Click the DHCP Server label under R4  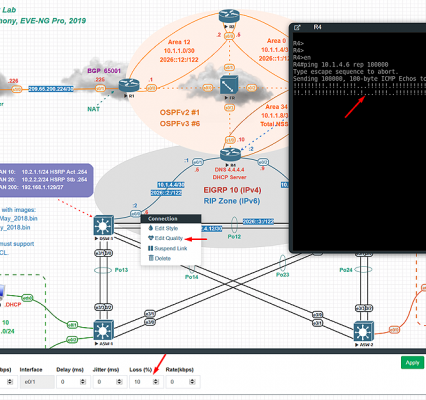click(x=229, y=177)
